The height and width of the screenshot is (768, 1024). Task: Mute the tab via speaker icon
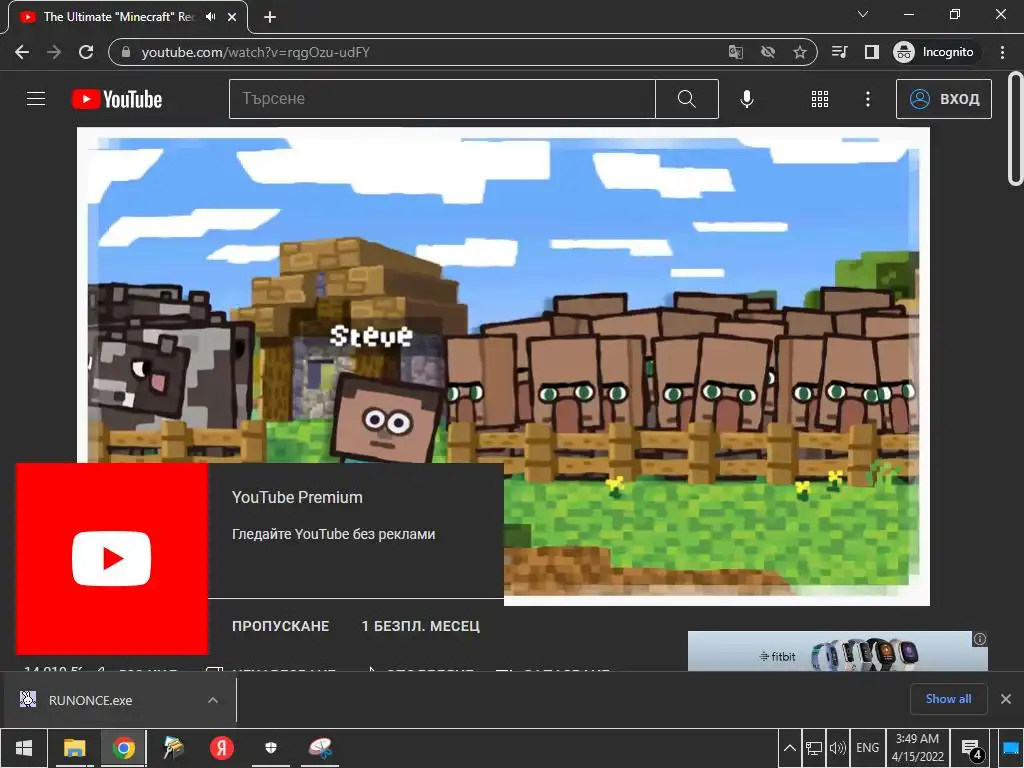[x=210, y=17]
